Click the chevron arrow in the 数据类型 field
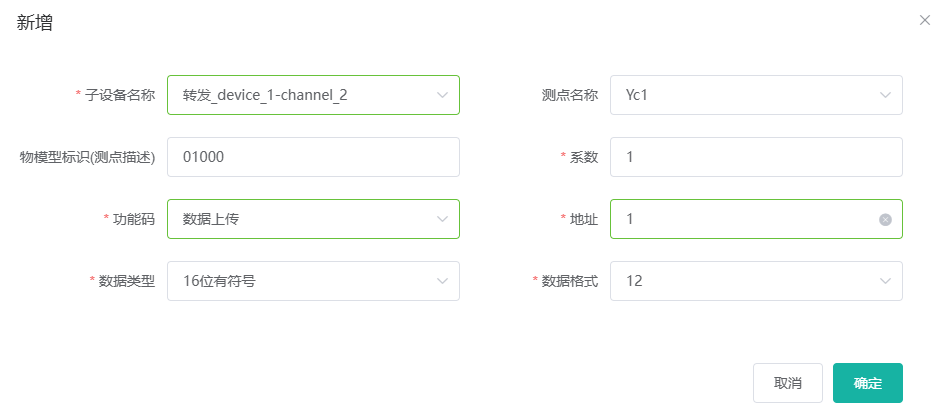The height and width of the screenshot is (412, 950). [442, 281]
